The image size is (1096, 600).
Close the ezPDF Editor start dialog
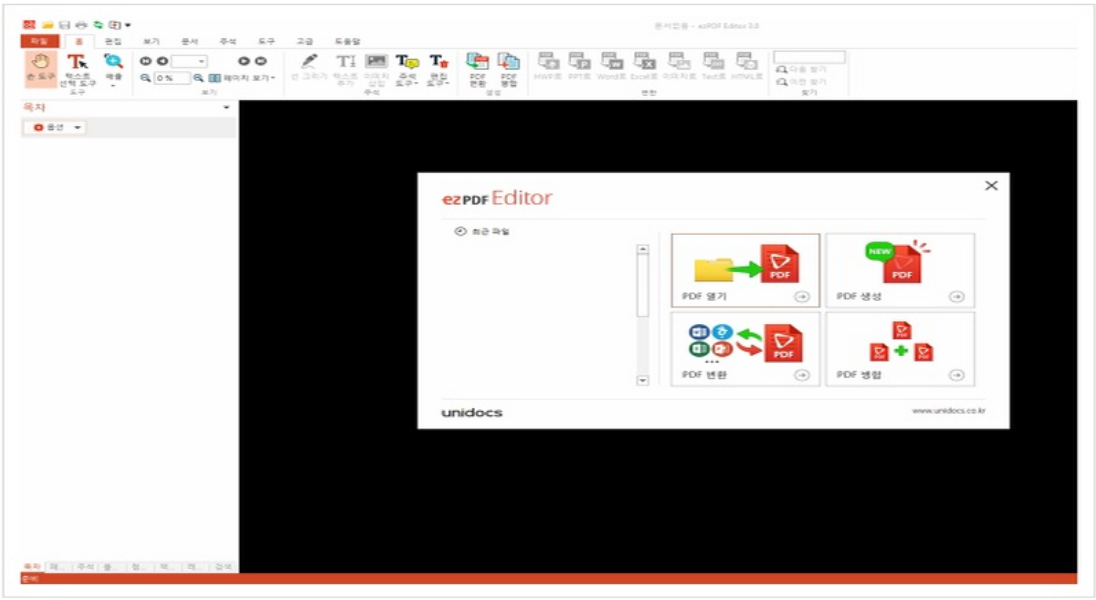click(991, 185)
